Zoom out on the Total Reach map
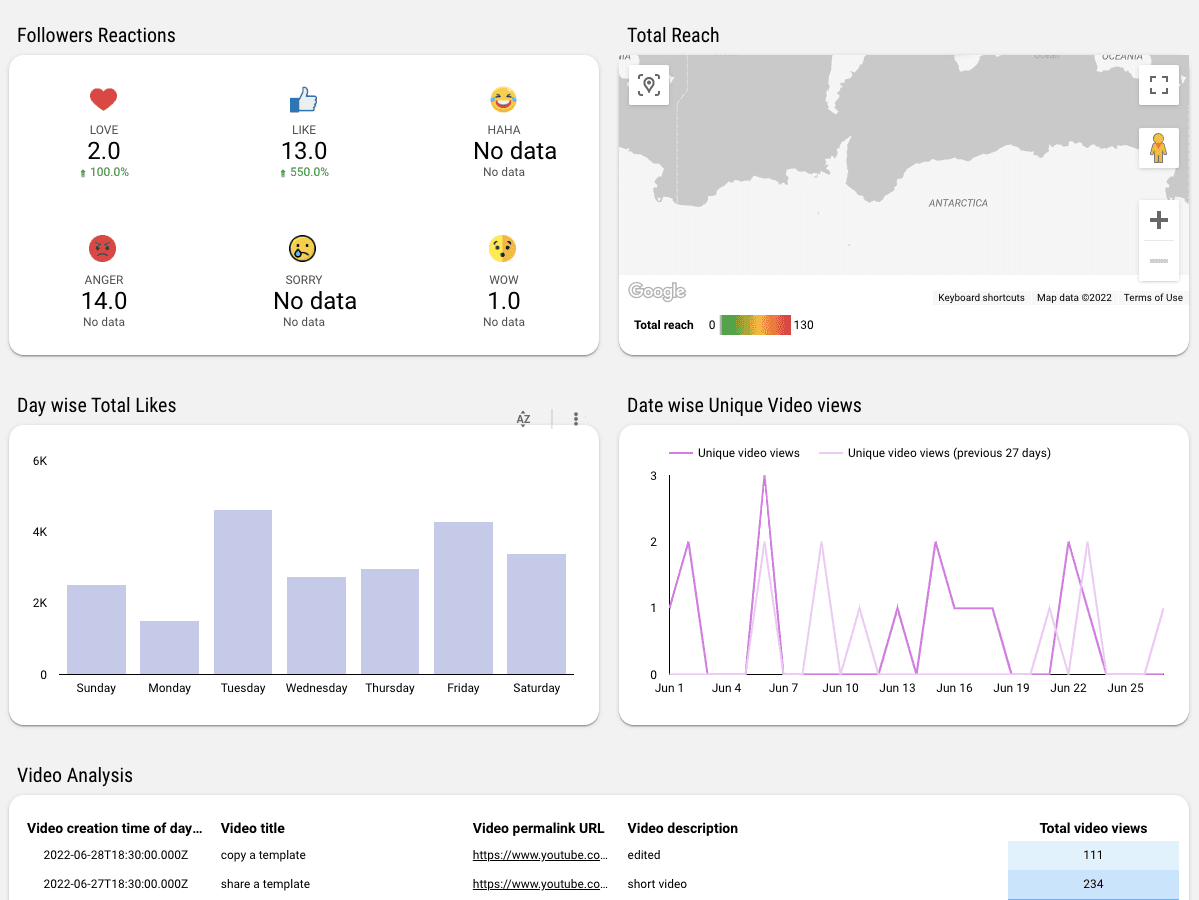This screenshot has width=1199, height=900. 1158,260
